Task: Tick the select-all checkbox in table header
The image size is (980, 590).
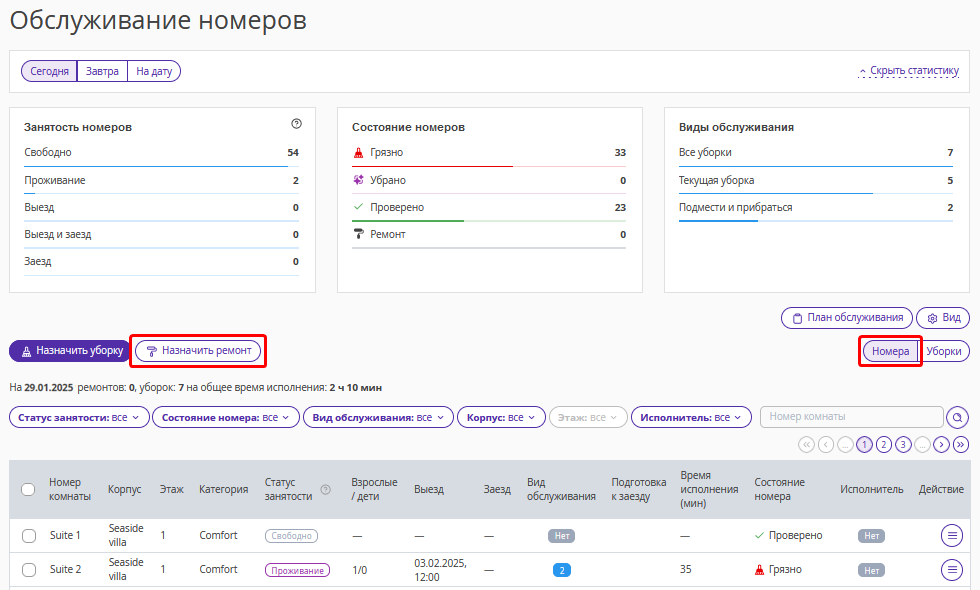Action: coord(28,489)
